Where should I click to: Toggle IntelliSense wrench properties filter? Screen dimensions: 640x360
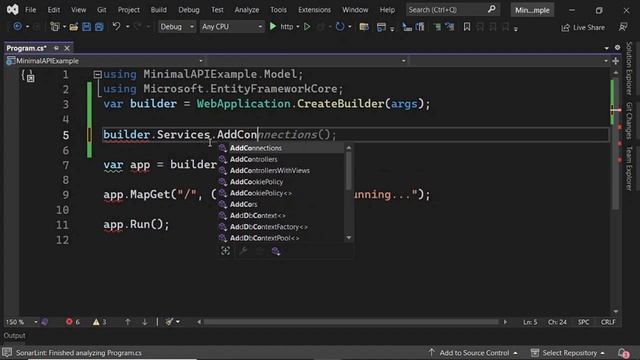243,251
